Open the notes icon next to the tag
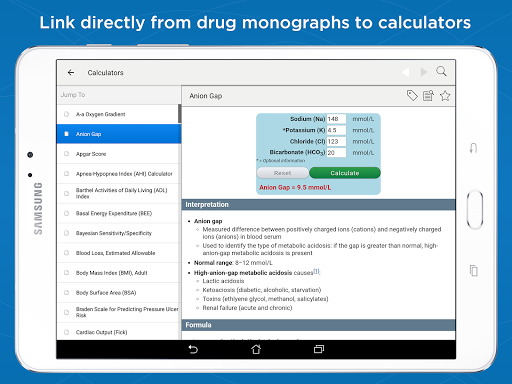This screenshot has height=384, width=512. click(x=428, y=96)
